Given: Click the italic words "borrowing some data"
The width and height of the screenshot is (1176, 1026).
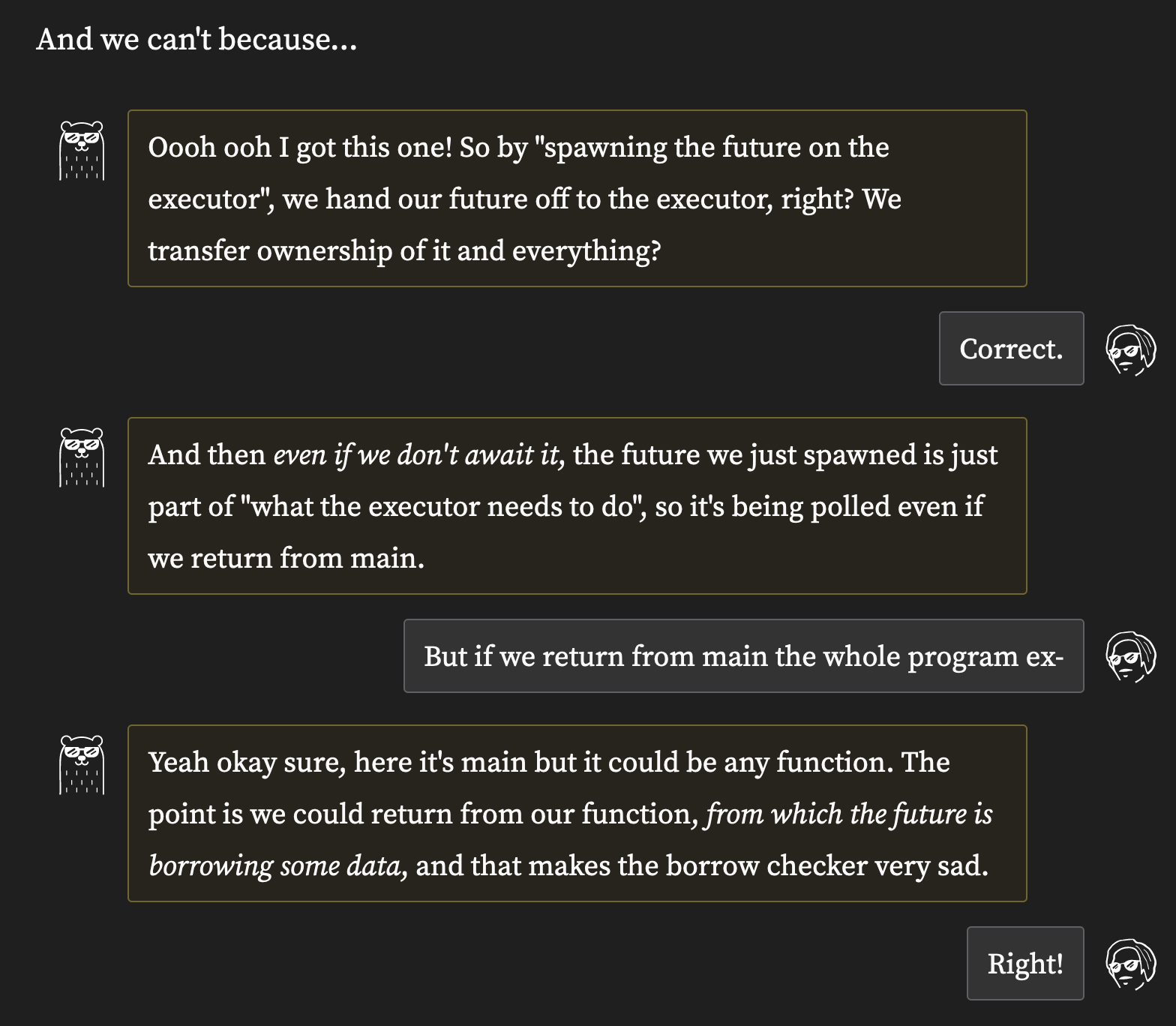Looking at the screenshot, I should tap(274, 866).
